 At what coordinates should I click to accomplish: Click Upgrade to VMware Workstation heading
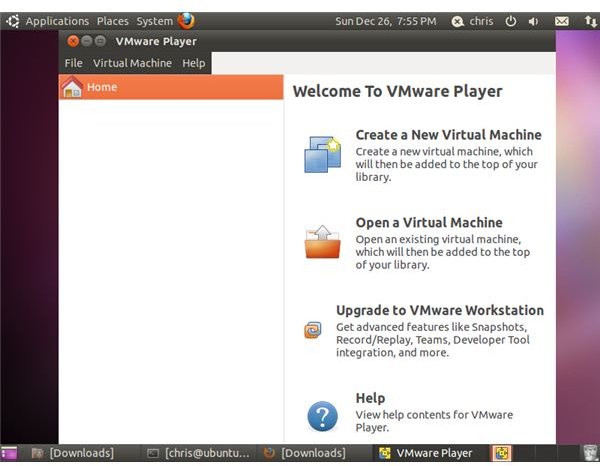[x=440, y=310]
